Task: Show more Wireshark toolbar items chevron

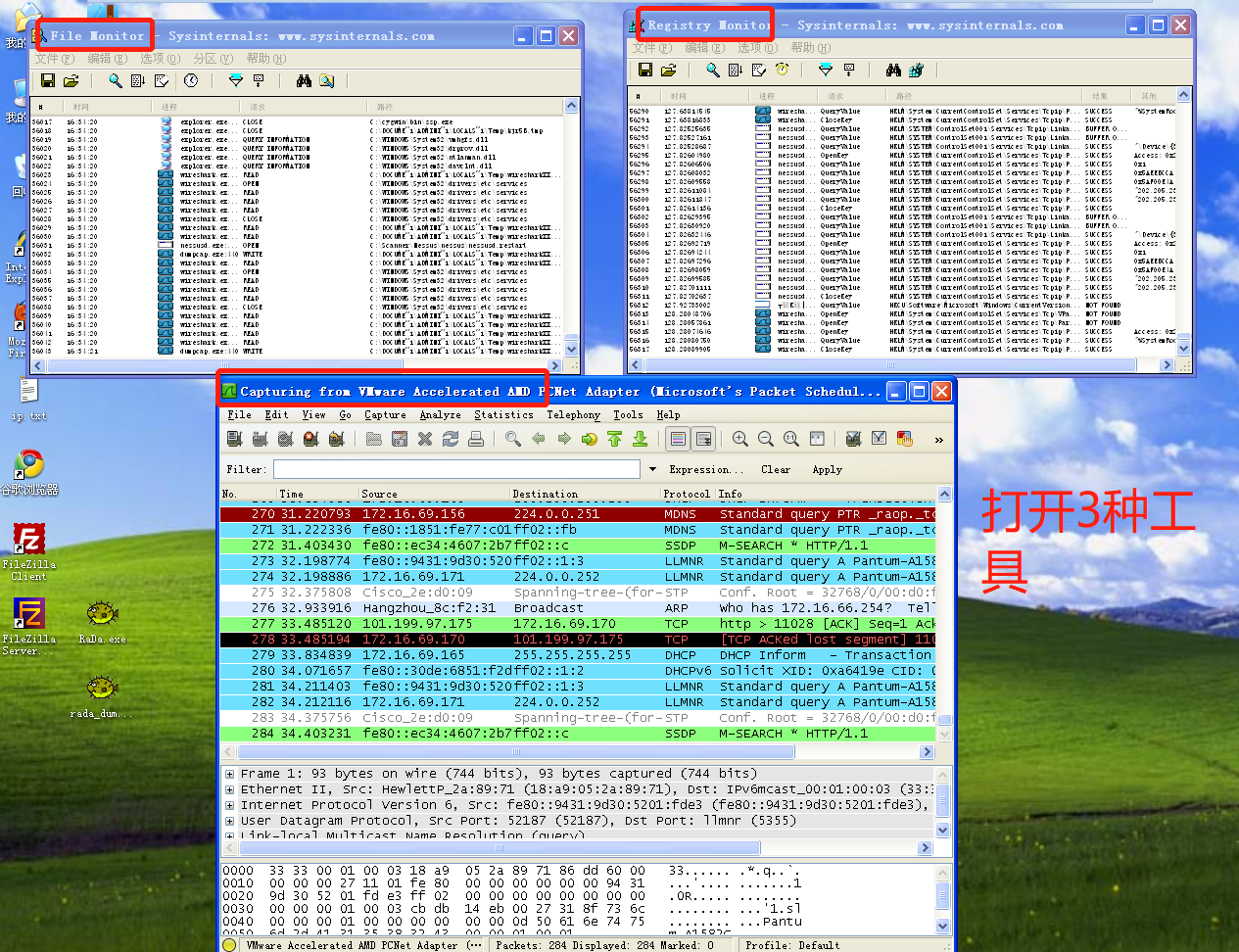Action: (x=939, y=440)
